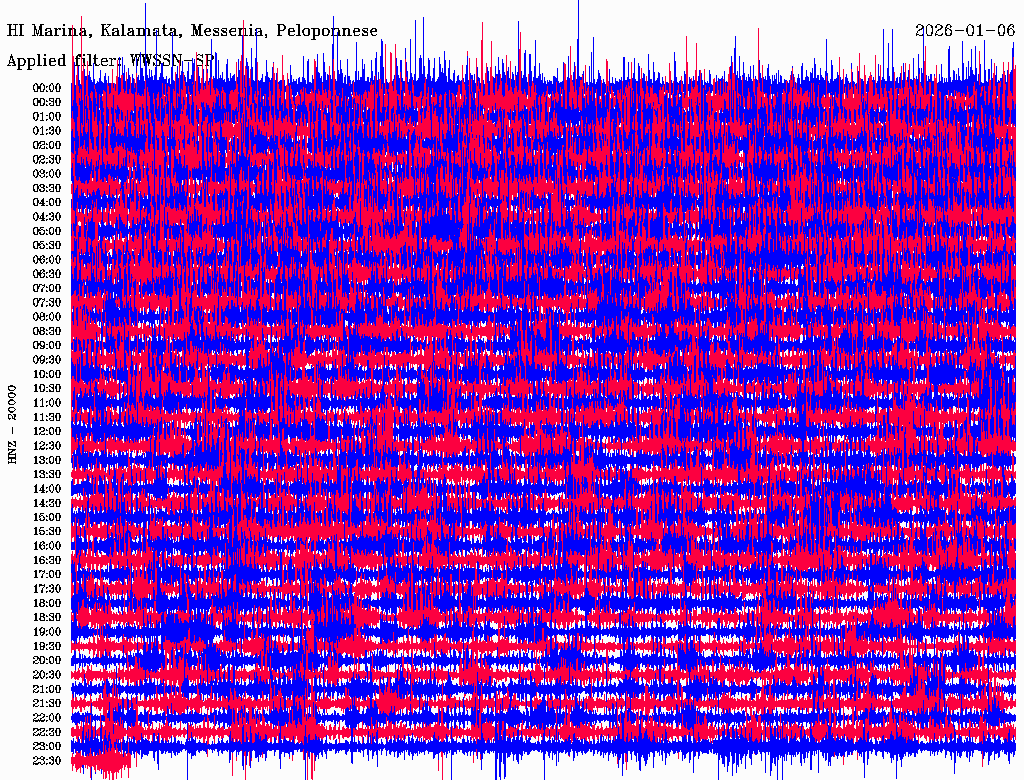Click the date label 2026-01-06
The image size is (1024, 780).
965,30
